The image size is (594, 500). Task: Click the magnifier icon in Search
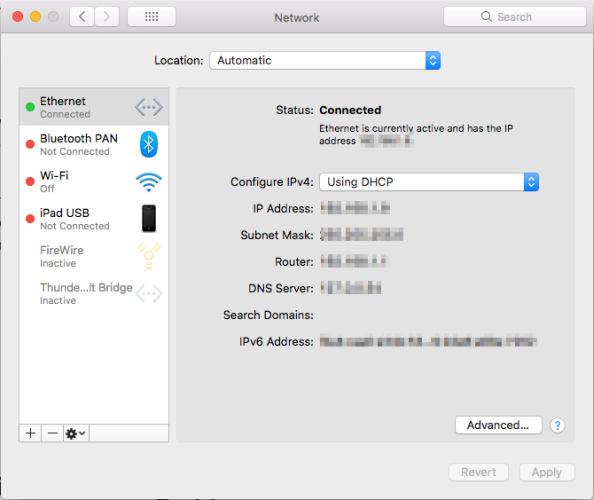pyautogui.click(x=486, y=17)
